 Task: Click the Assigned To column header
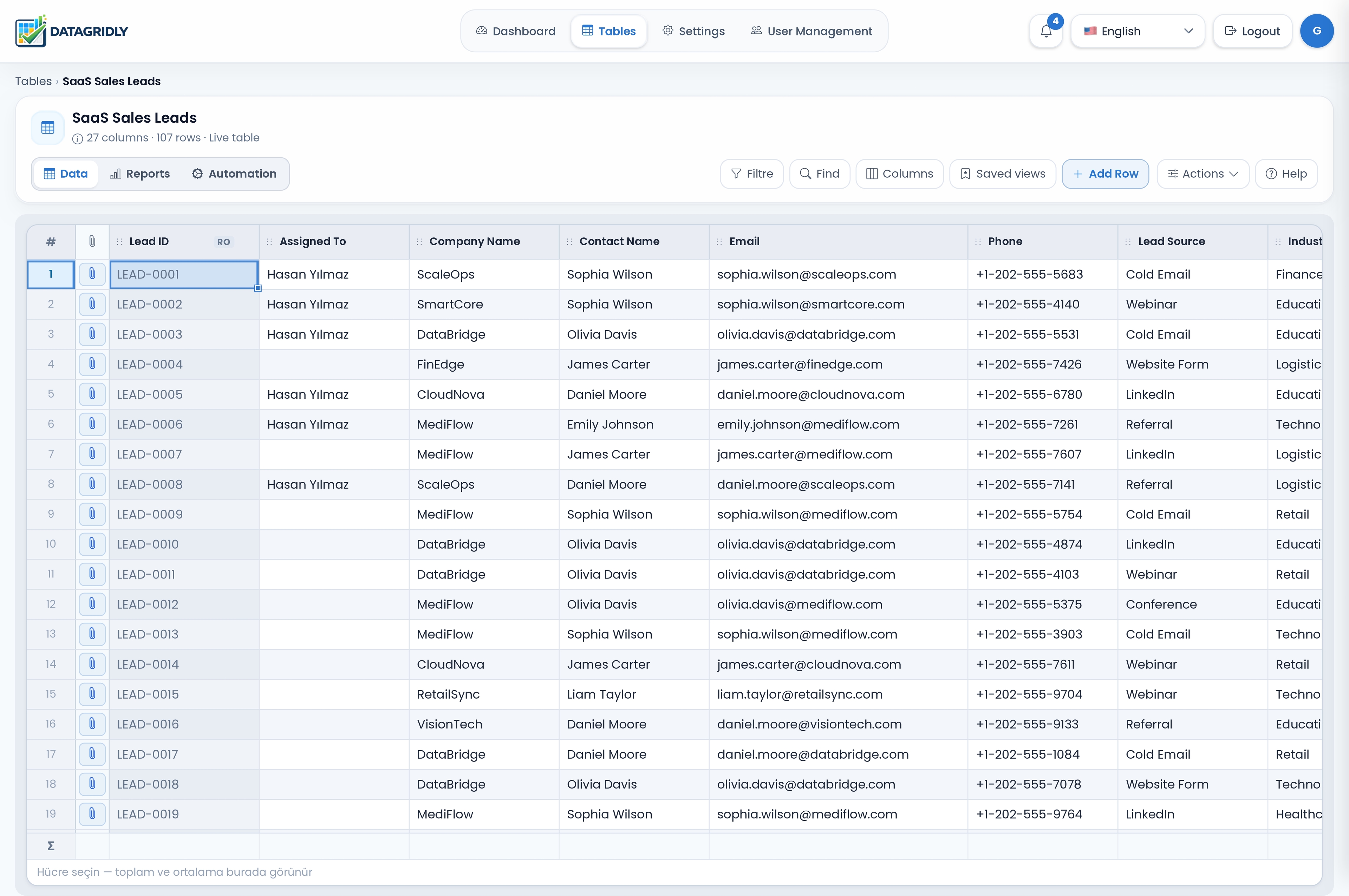(x=334, y=242)
